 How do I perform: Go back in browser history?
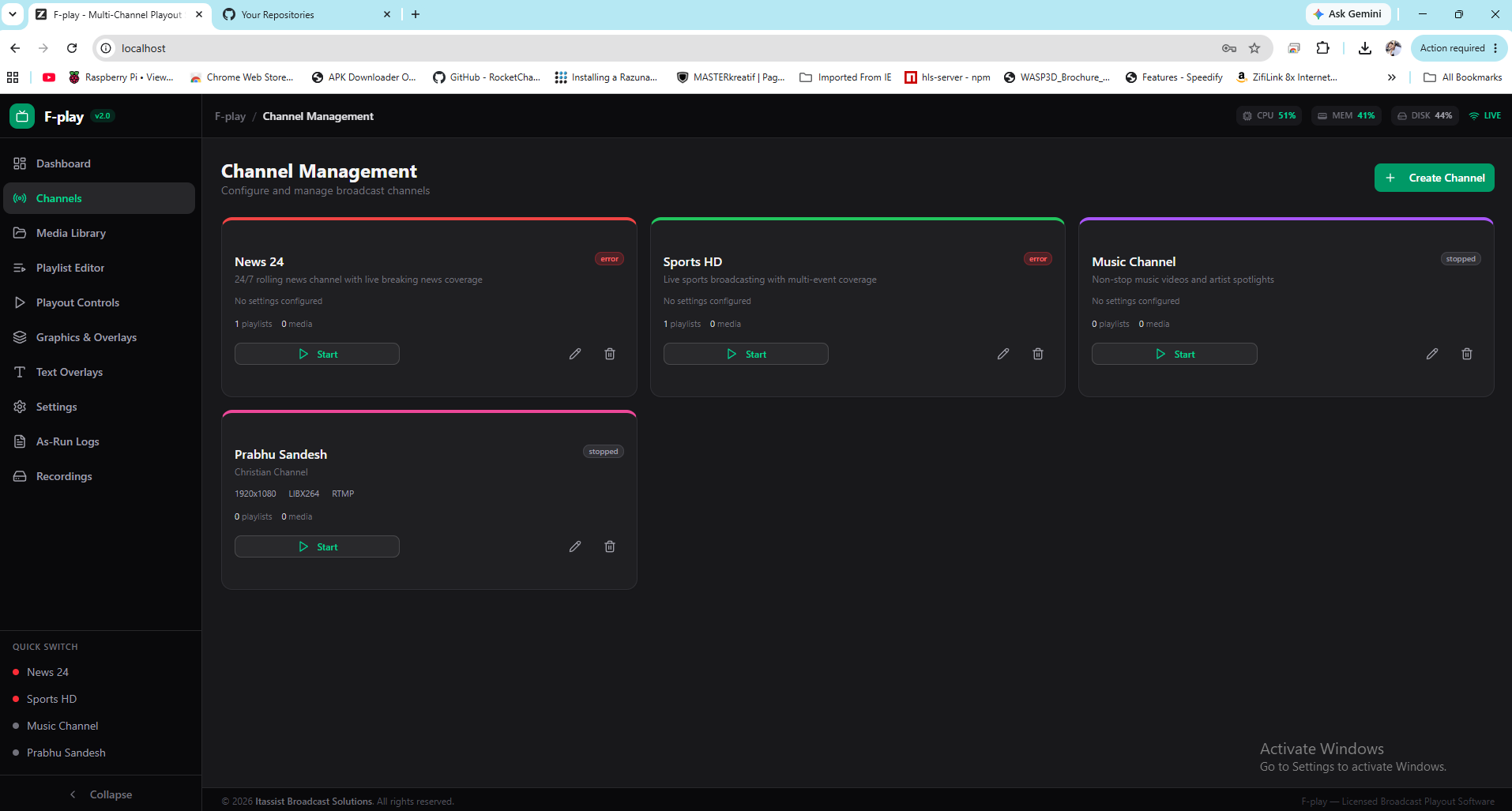(15, 48)
